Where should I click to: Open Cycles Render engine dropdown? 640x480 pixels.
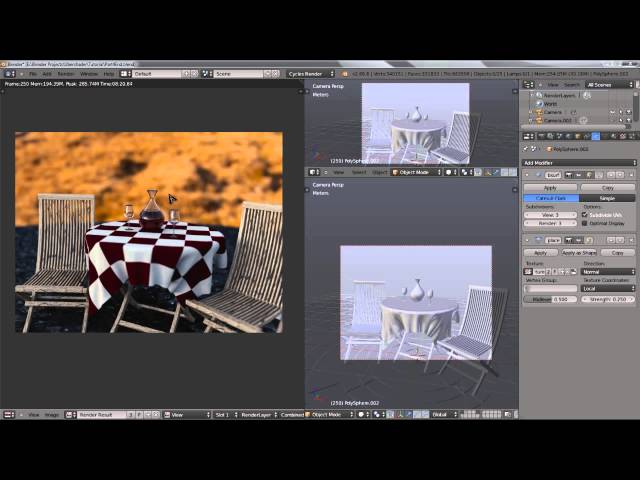(309, 73)
